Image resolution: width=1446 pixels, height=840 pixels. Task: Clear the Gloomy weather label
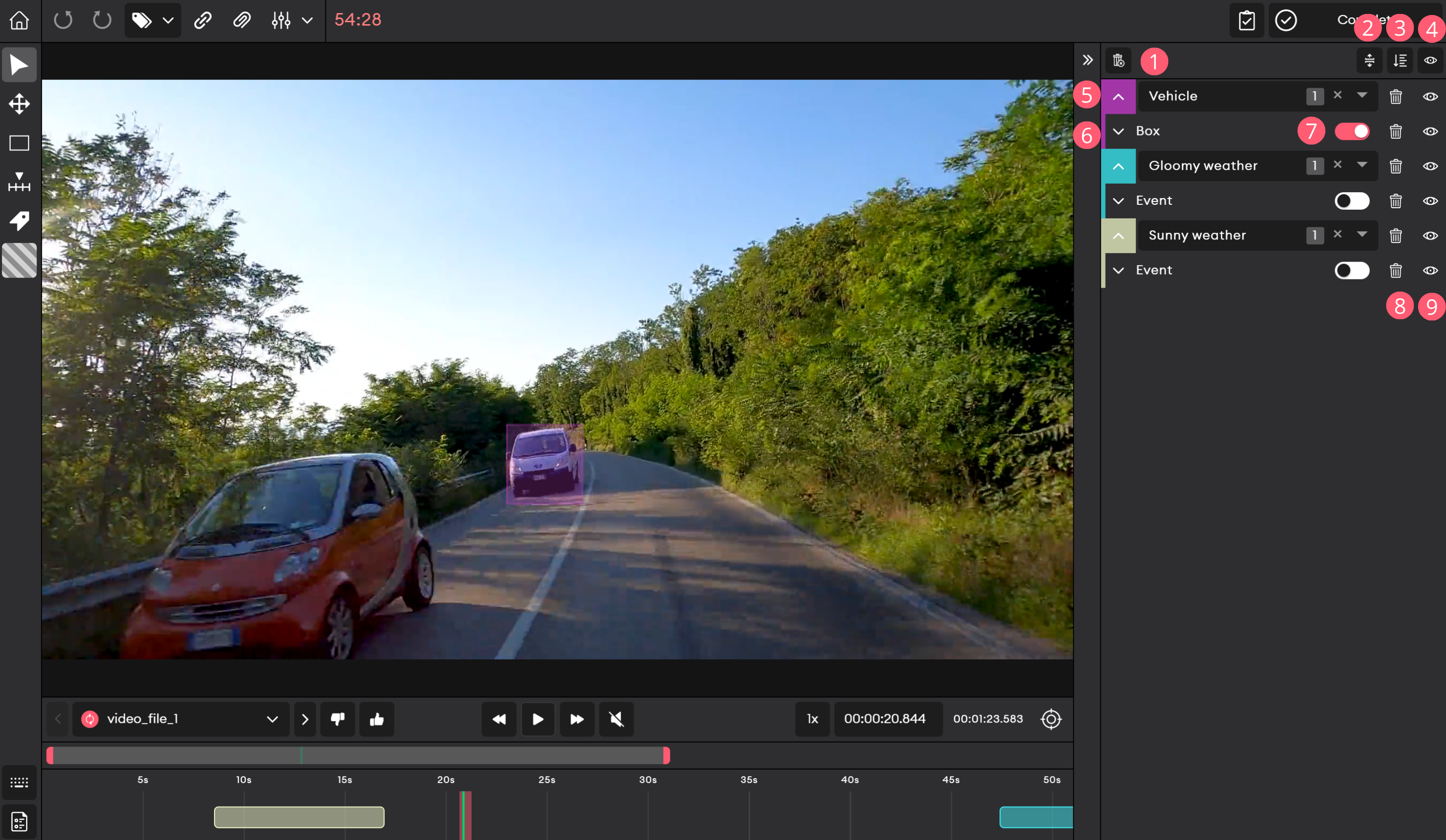tap(1338, 164)
